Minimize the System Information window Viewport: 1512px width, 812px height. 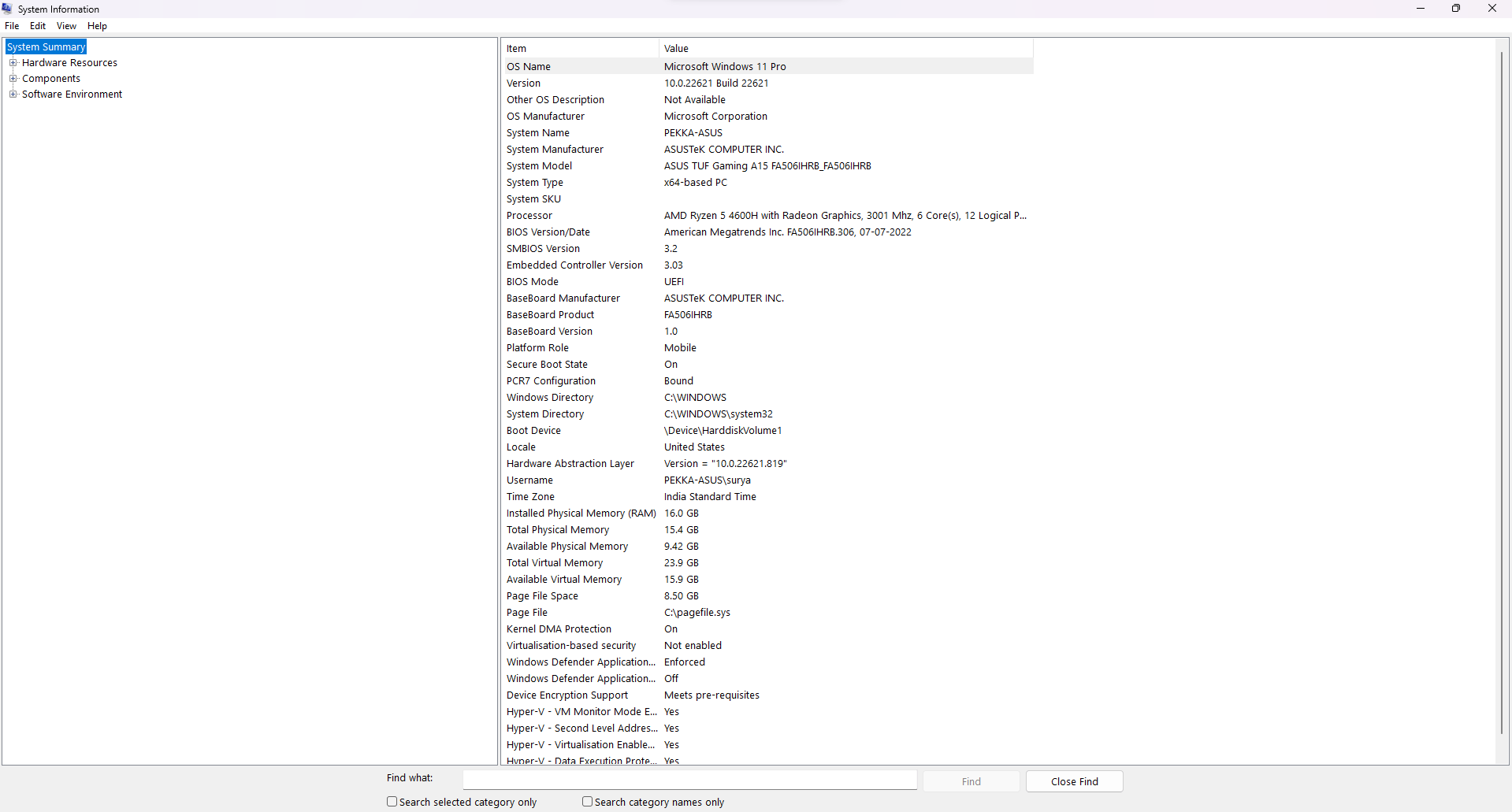[1421, 9]
